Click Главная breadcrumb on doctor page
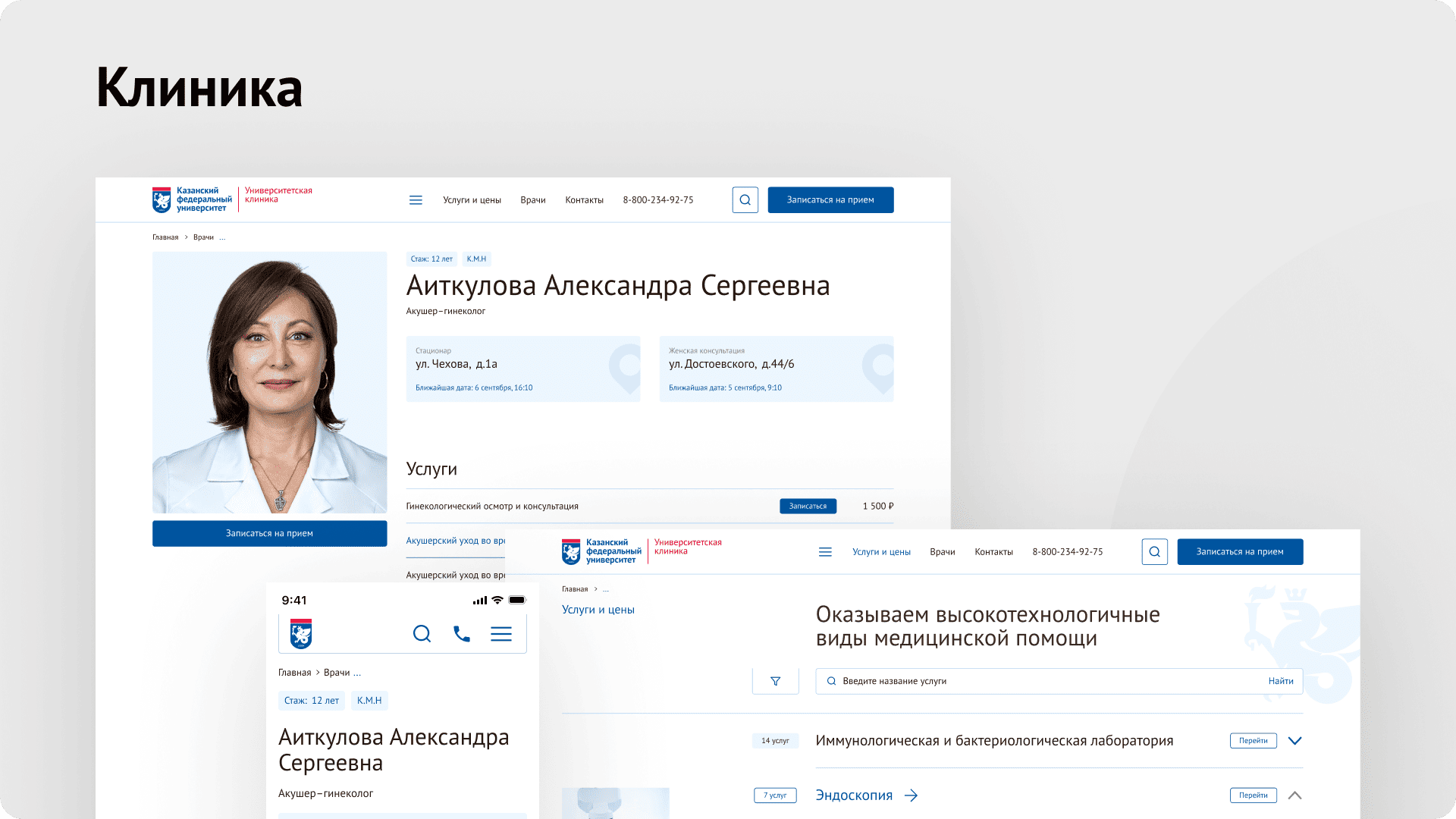Screen dimensions: 1456x819 pos(165,237)
